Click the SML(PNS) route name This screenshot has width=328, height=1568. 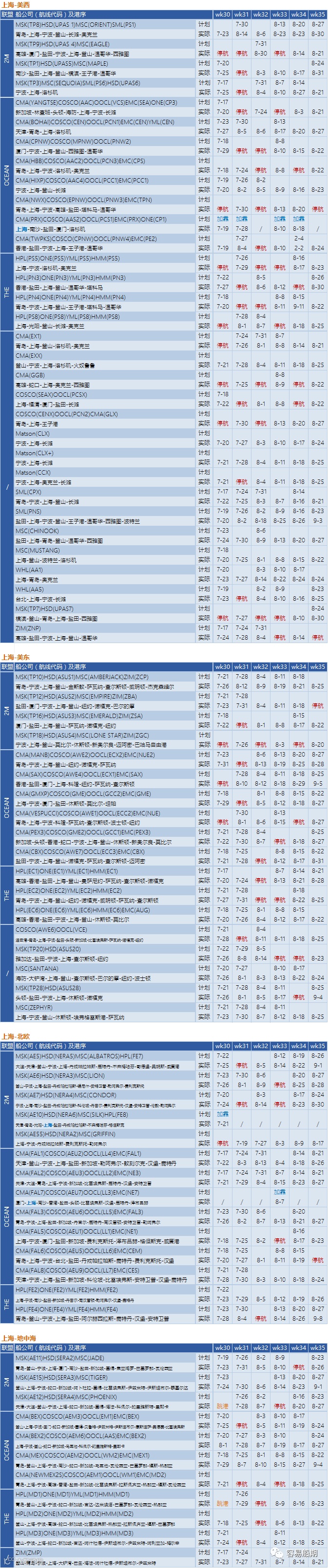pos(28,511)
